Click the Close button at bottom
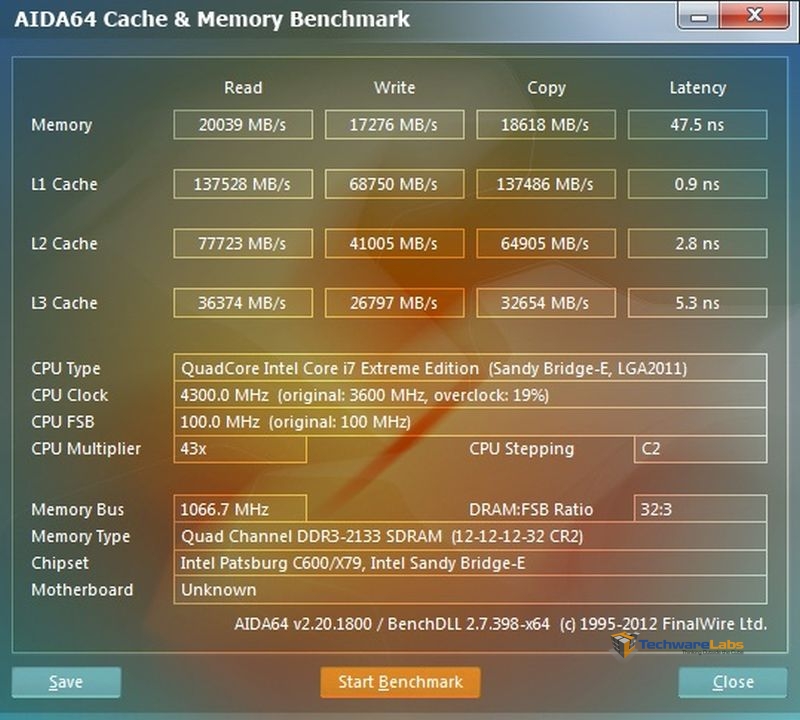Viewport: 800px width, 720px height. (733, 682)
